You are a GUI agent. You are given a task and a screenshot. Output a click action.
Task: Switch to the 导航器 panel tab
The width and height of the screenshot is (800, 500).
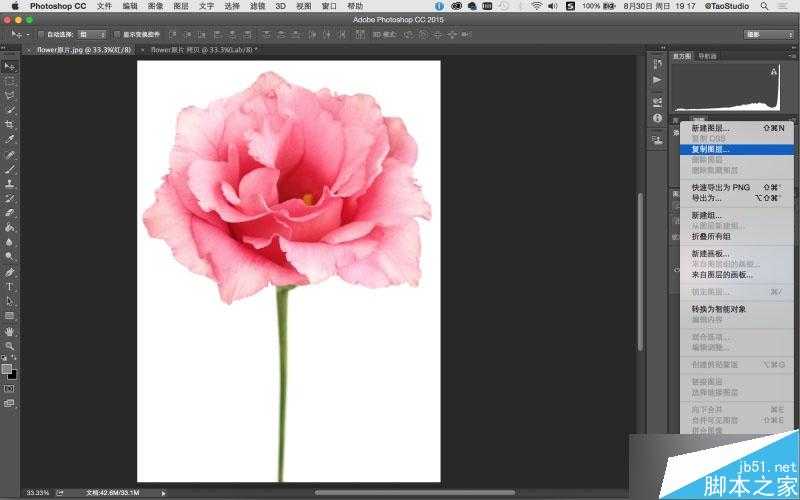707,56
